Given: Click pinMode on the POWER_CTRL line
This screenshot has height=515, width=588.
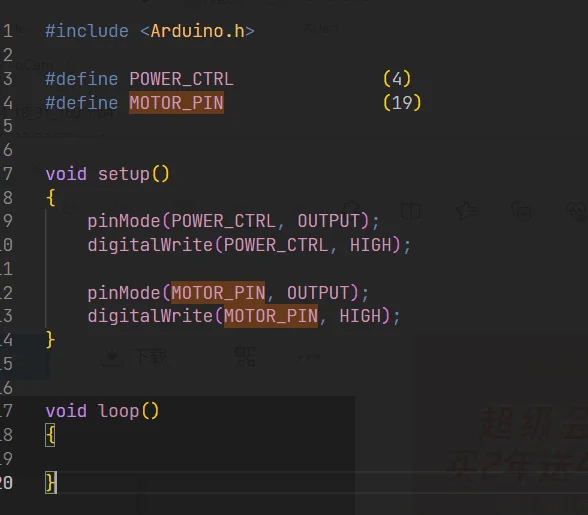Looking at the screenshot, I should coord(124,221).
